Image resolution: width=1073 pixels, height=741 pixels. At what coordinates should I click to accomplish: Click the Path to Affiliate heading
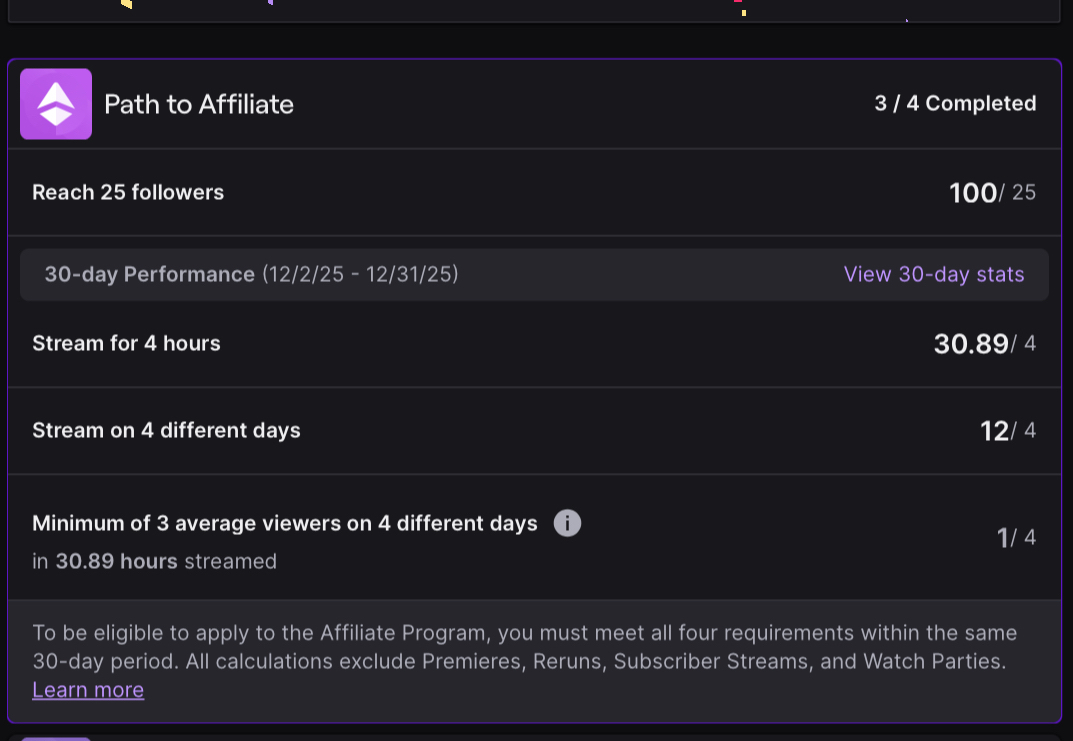pyautogui.click(x=199, y=104)
